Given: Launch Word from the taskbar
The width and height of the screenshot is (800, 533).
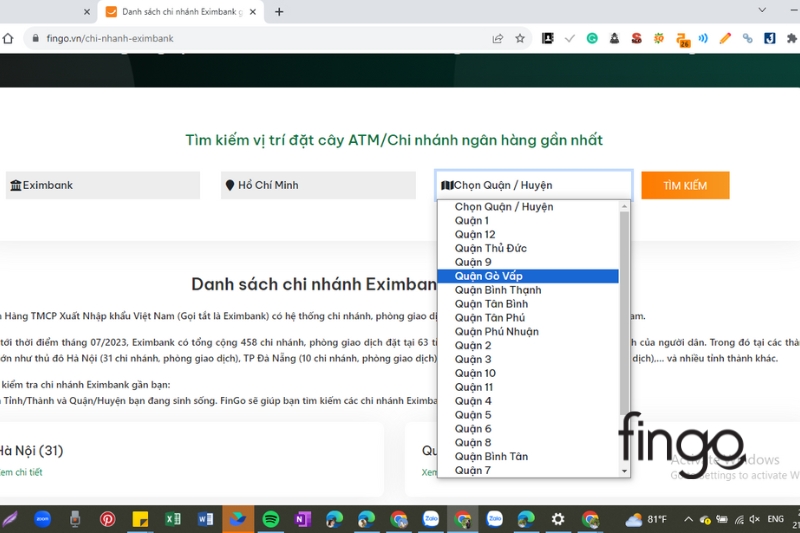Looking at the screenshot, I should (206, 519).
